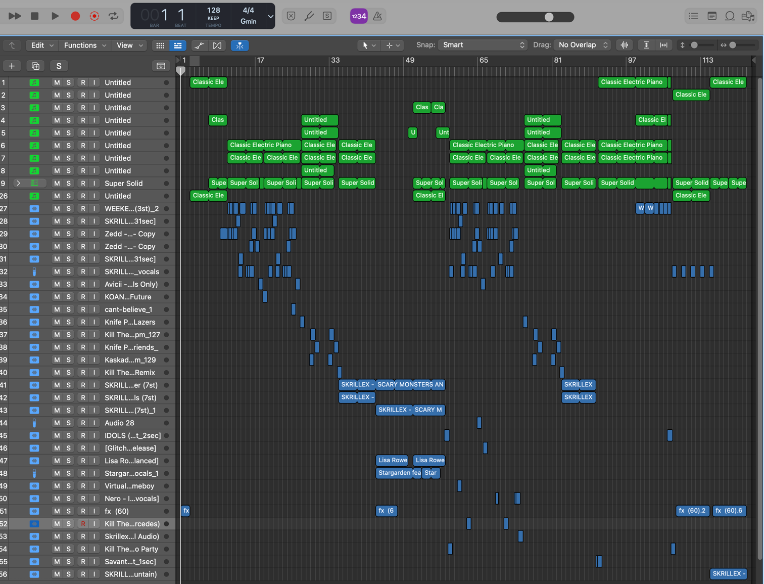Click the 128 tempo value in LCD
This screenshot has width=764, height=584.
click(x=213, y=10)
